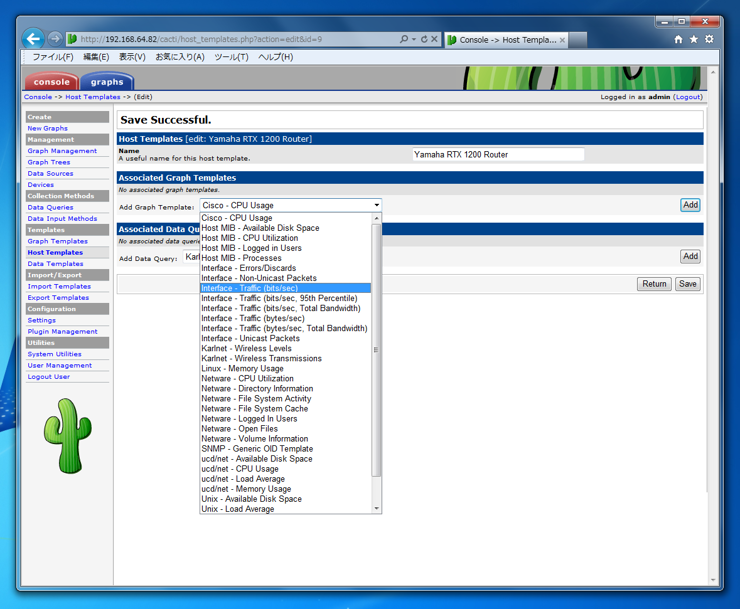Close the Console -> Host Templates browser tab
This screenshot has width=740, height=609.
pos(562,40)
